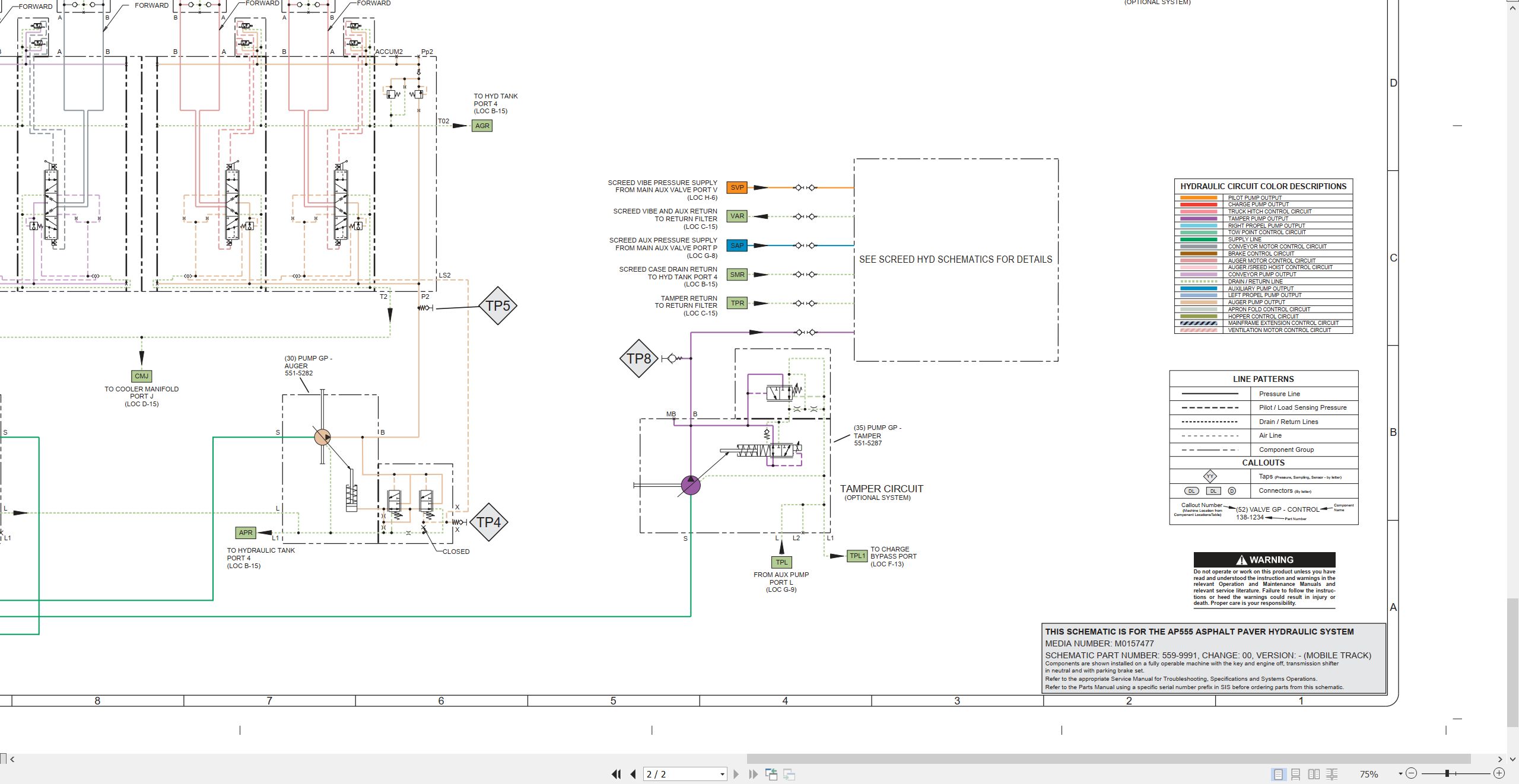Click the 'CALLOUTS' heading

tap(1263, 463)
